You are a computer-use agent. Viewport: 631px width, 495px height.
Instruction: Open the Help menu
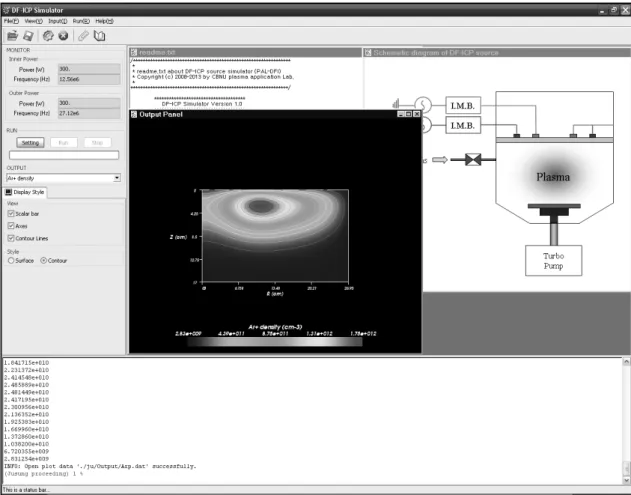coord(104,21)
